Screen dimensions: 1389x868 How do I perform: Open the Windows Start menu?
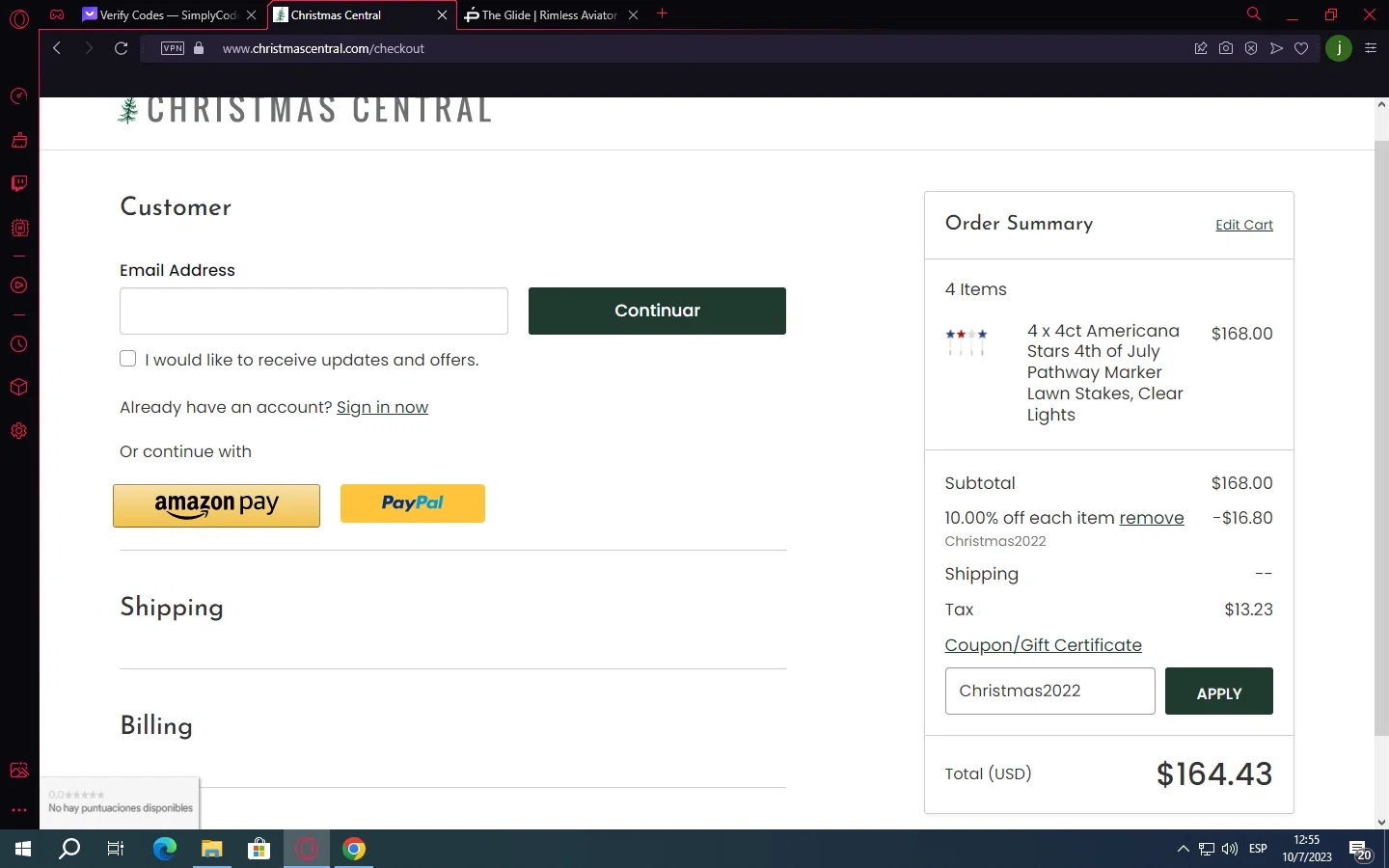[x=23, y=849]
